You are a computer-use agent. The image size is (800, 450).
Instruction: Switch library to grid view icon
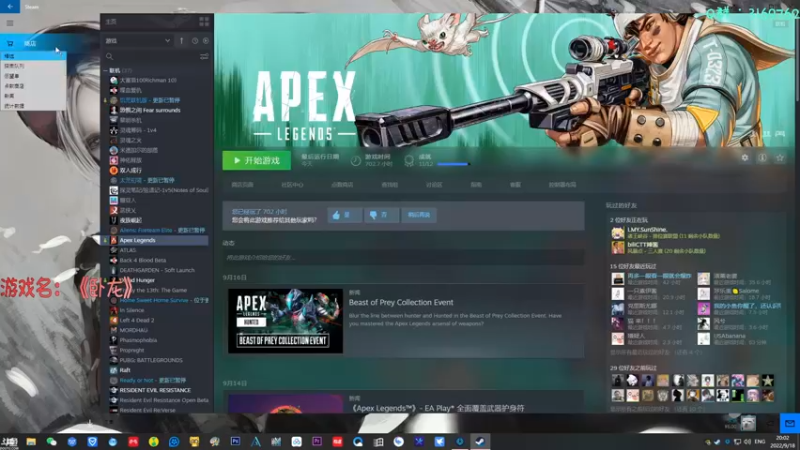(x=204, y=21)
